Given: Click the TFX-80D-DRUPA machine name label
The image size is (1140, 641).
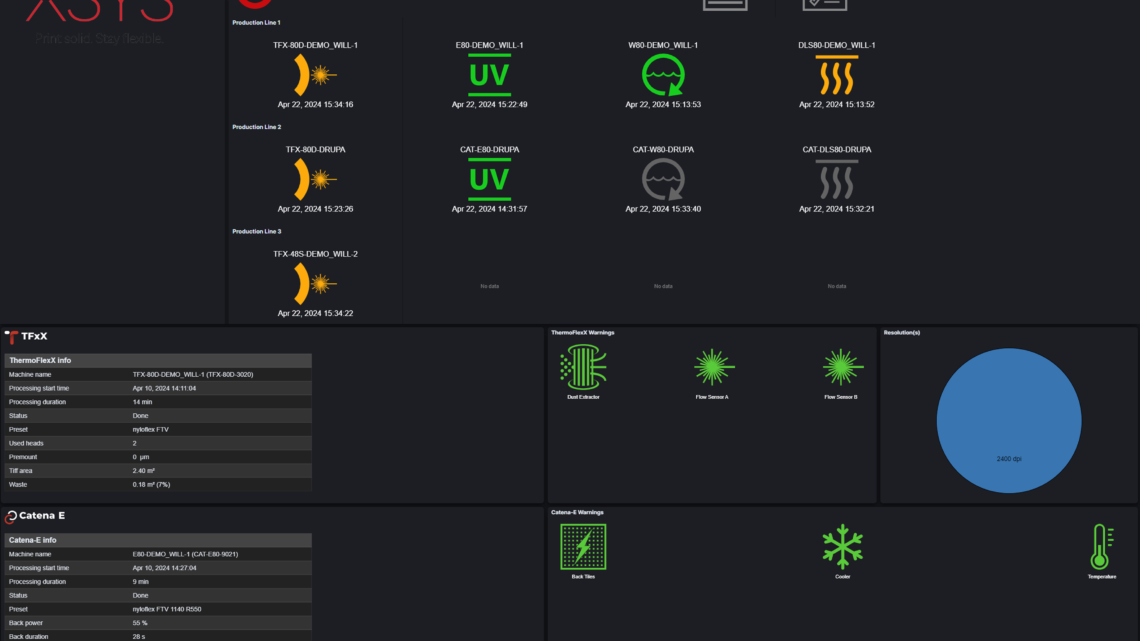Looking at the screenshot, I should point(315,150).
